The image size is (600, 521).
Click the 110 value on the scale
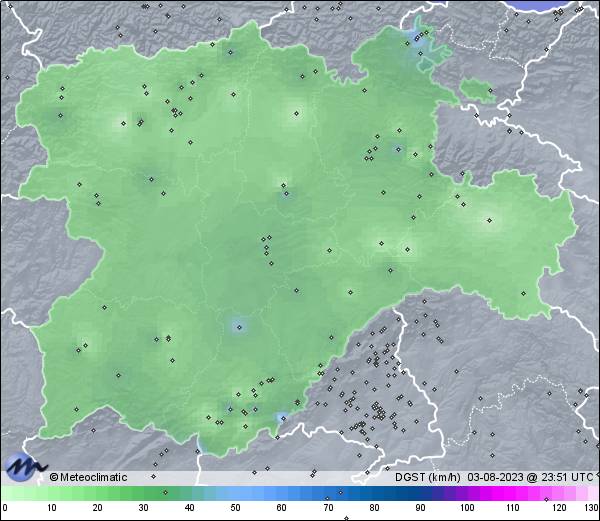point(513,508)
